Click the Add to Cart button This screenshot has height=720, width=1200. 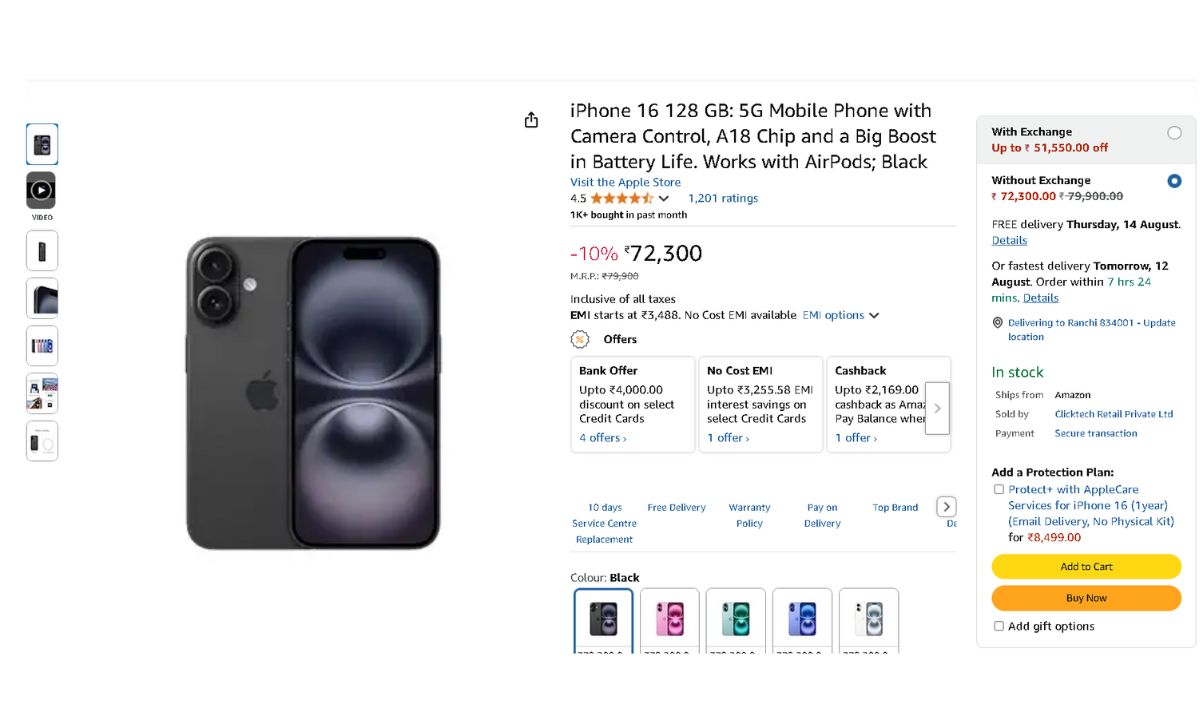point(1086,566)
